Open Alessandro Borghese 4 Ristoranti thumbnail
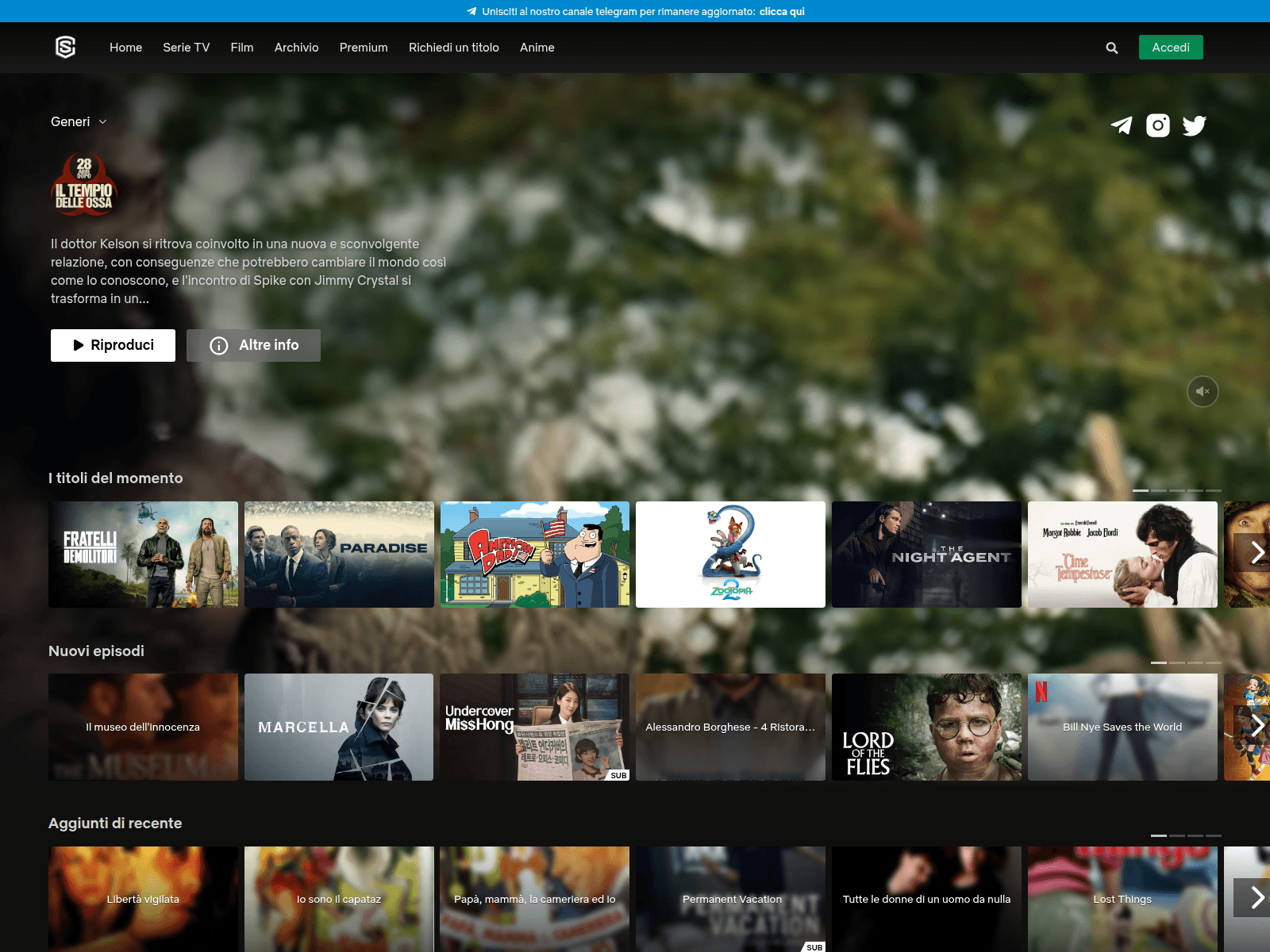Image resolution: width=1270 pixels, height=952 pixels. [730, 727]
